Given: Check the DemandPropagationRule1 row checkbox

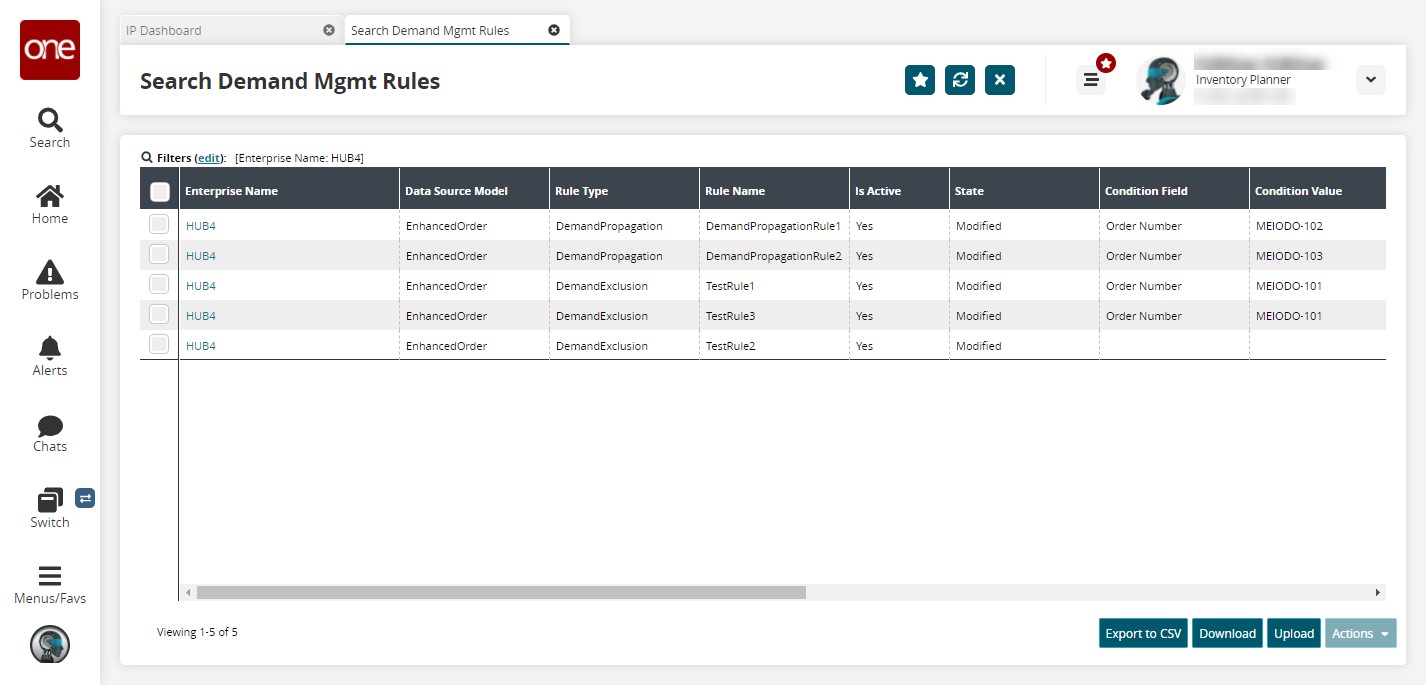Looking at the screenshot, I should 159,225.
